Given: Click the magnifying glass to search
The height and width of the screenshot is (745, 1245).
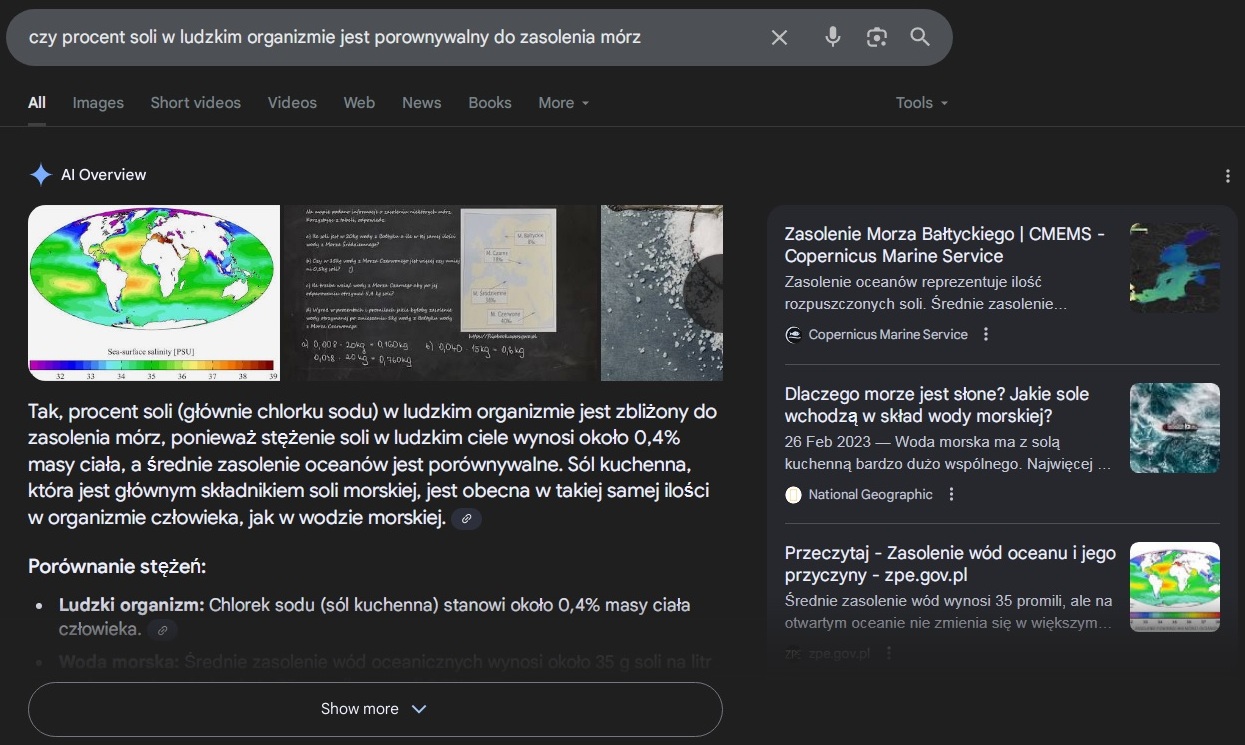Looking at the screenshot, I should tap(919, 37).
